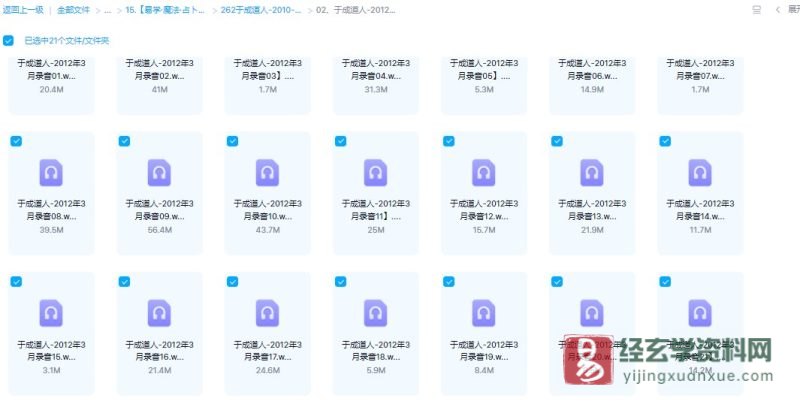Click the 录音14 headphone file icon
This screenshot has height=410, width=800.
(700, 172)
